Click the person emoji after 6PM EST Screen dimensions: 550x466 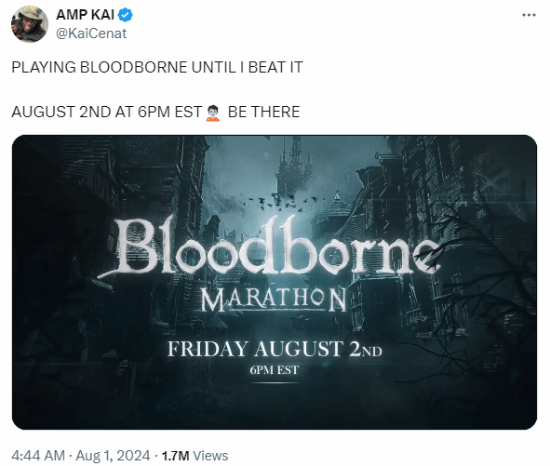[x=213, y=113]
